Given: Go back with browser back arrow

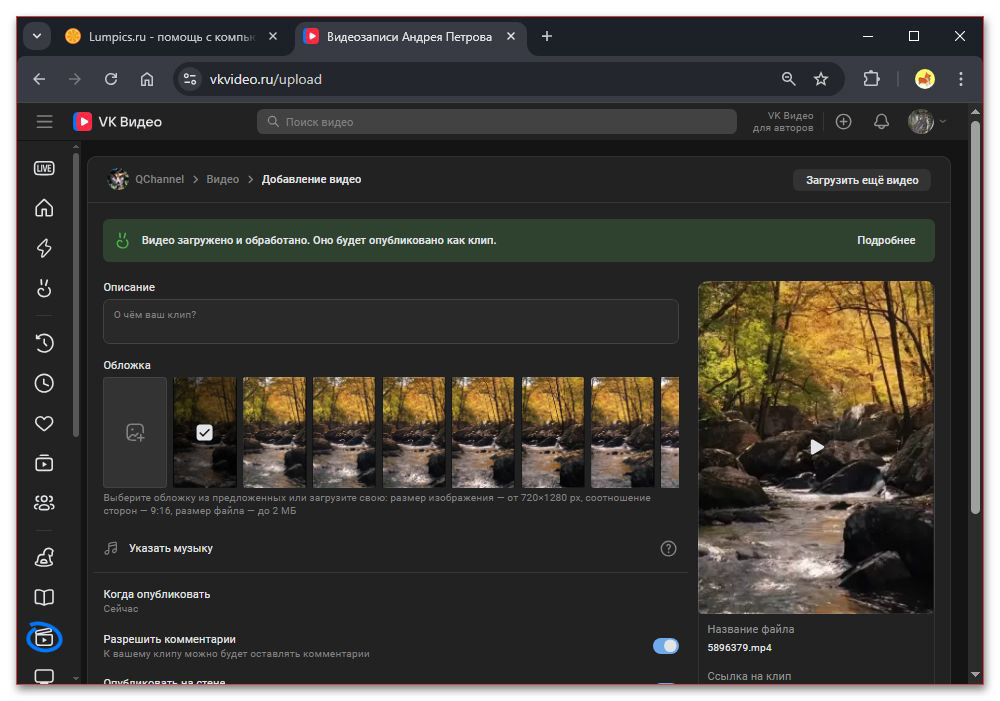Looking at the screenshot, I should coord(40,79).
